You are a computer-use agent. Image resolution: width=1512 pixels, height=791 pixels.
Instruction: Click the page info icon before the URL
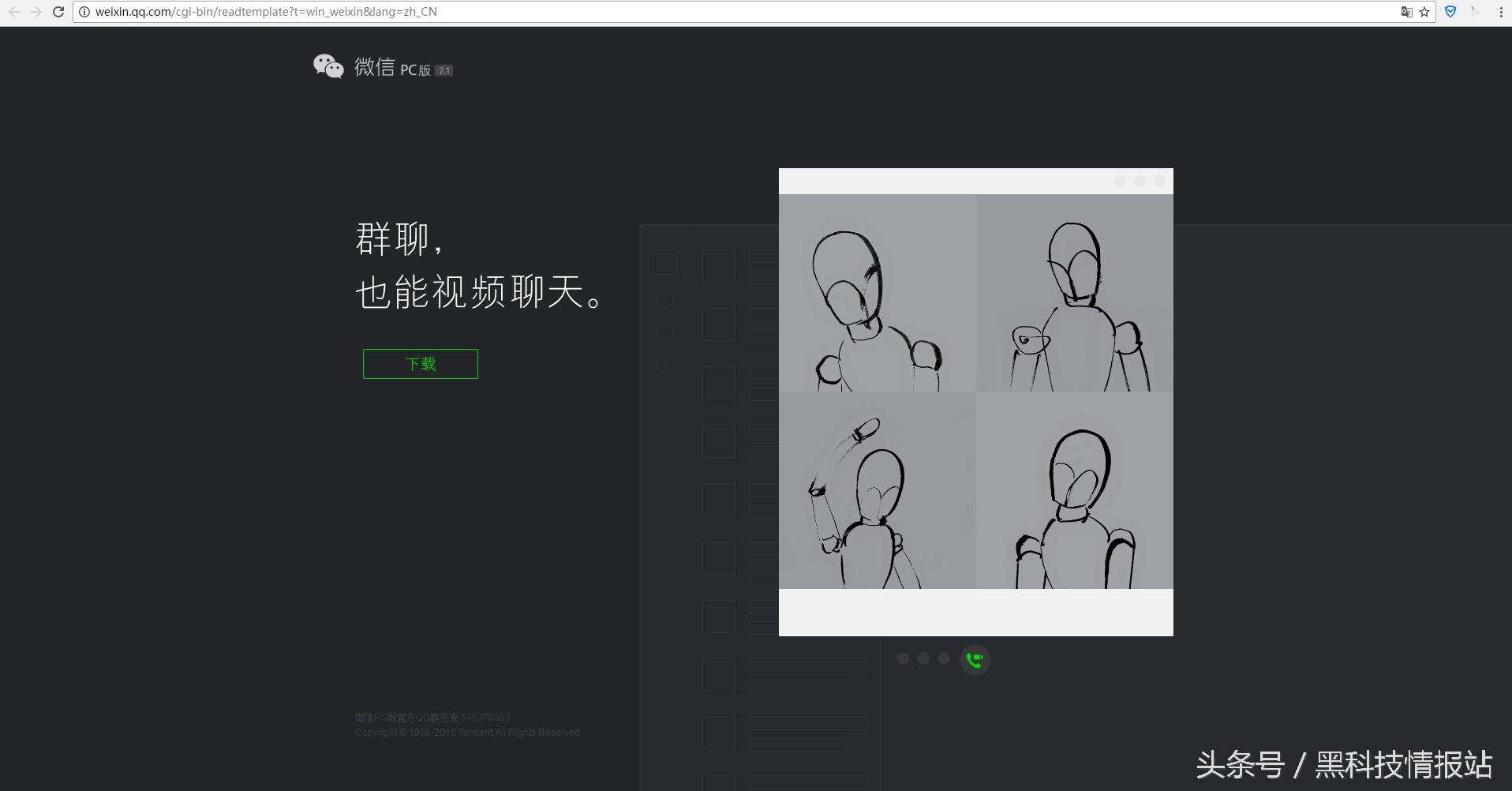tap(83, 12)
